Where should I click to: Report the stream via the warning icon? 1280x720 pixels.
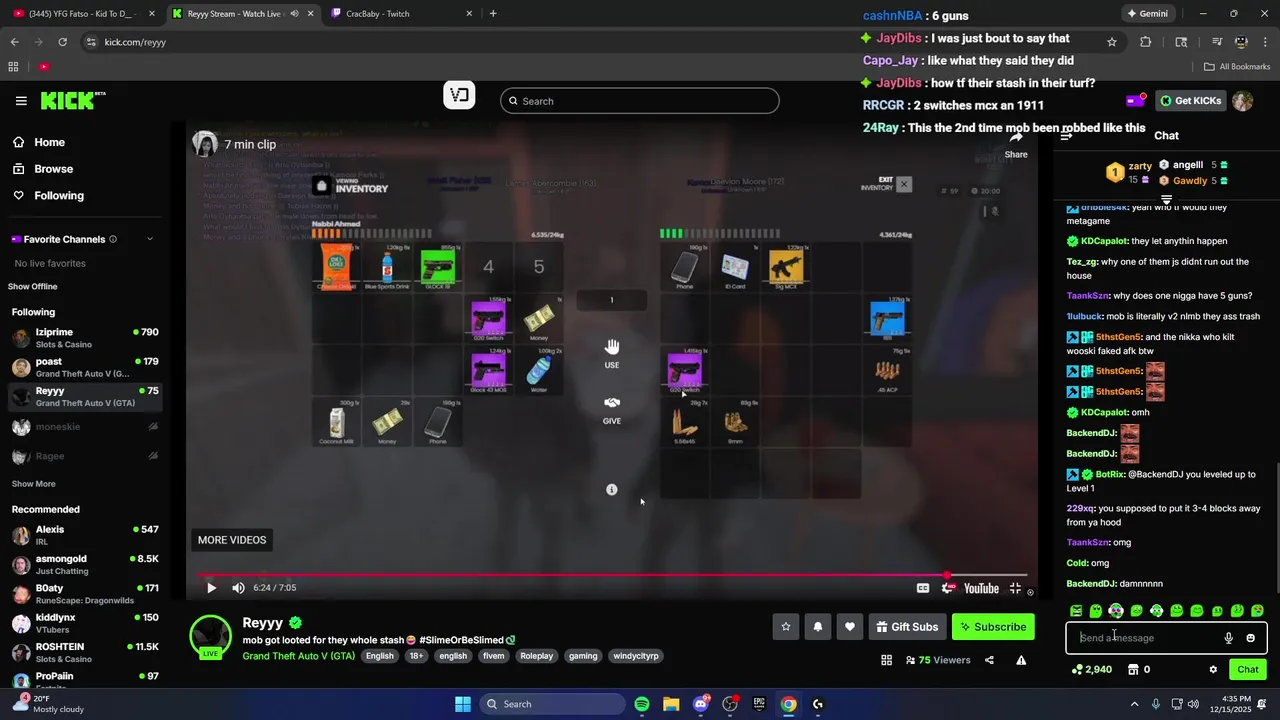point(1021,660)
